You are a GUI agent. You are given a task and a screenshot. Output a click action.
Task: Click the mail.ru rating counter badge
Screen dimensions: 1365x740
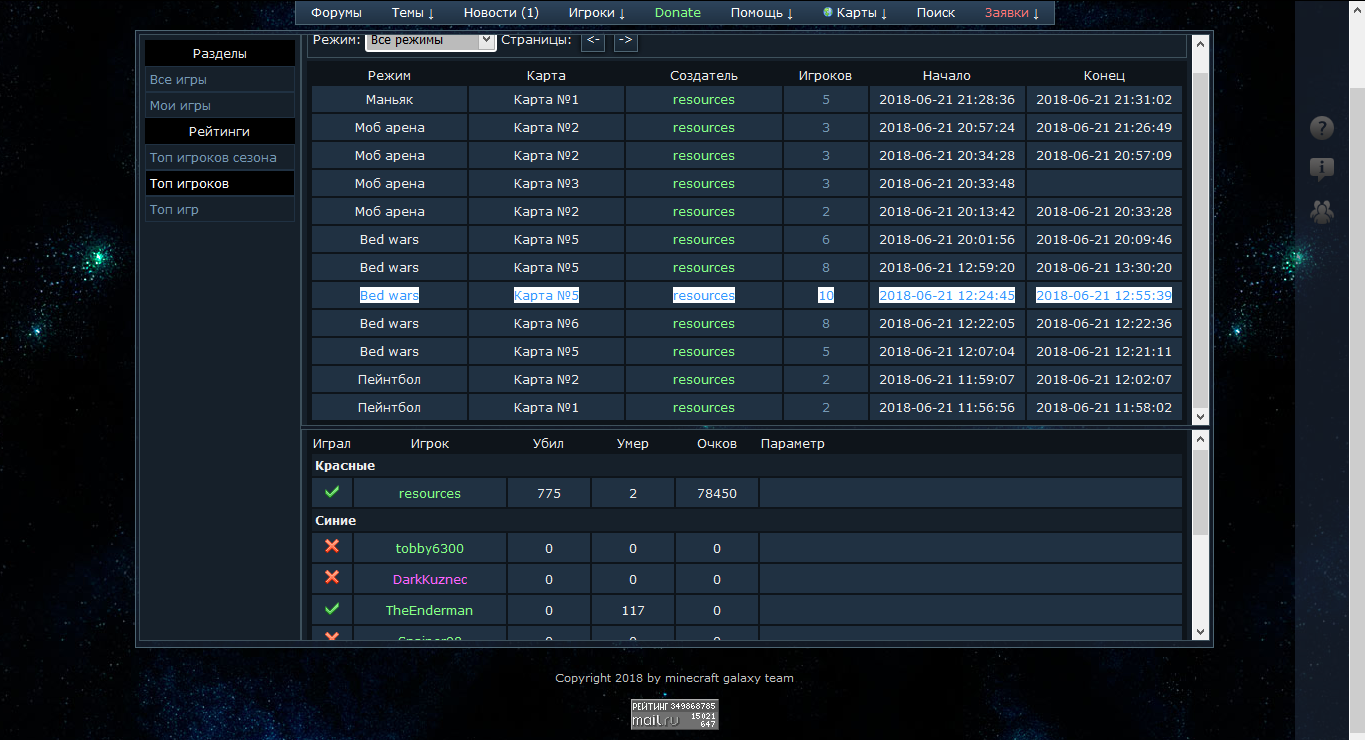point(674,713)
